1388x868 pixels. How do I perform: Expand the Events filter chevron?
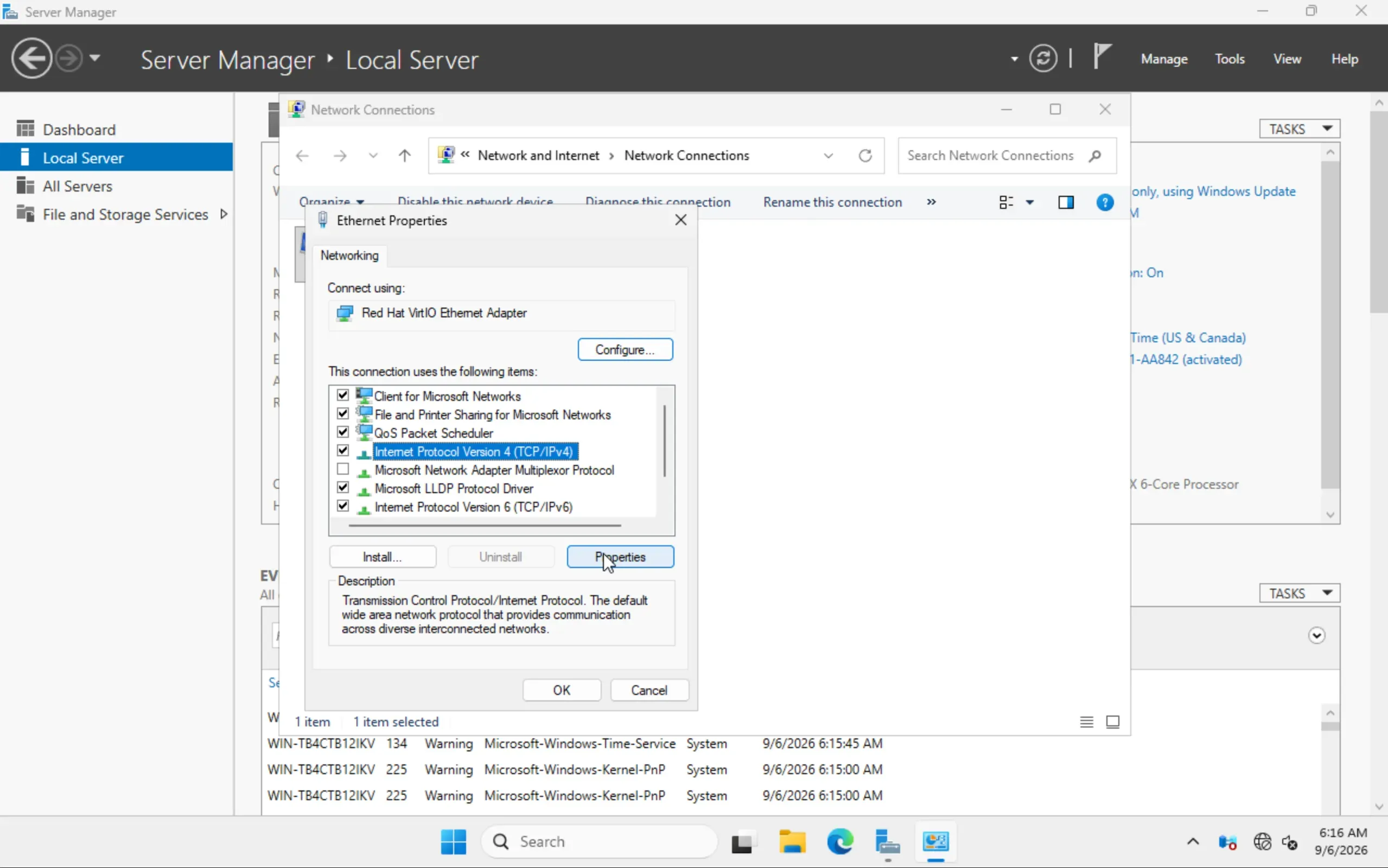click(x=1316, y=635)
